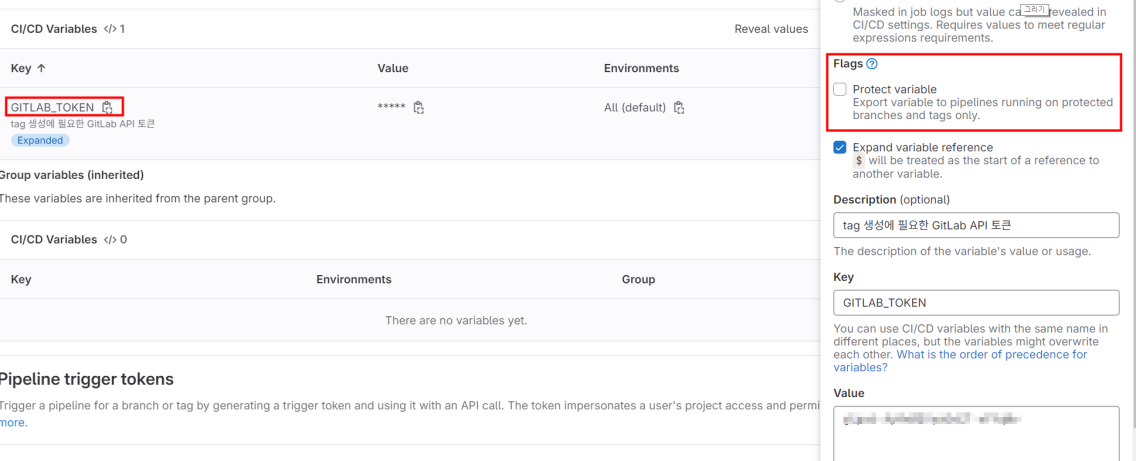The width and height of the screenshot is (1136, 461).
Task: Open the Flags help icon
Action: click(x=872, y=64)
